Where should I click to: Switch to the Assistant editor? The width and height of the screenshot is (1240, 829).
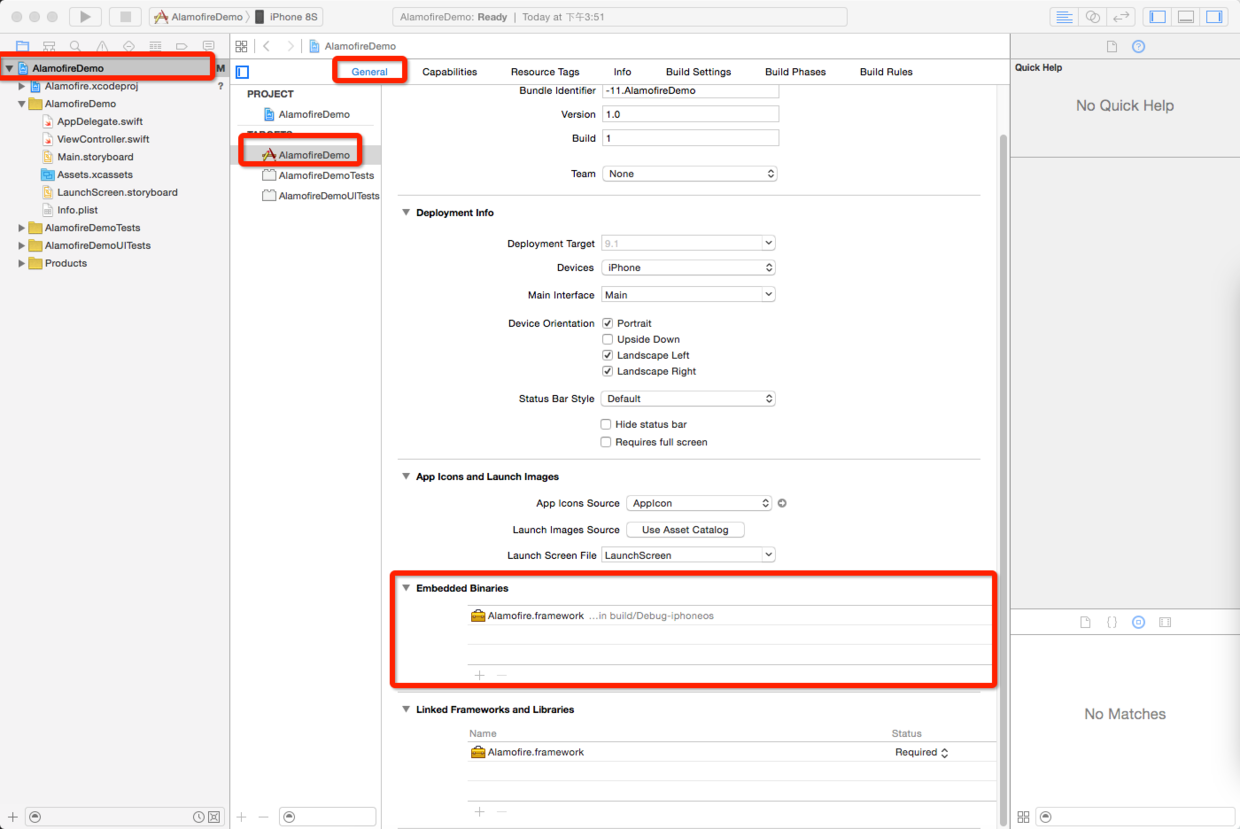coord(1093,17)
